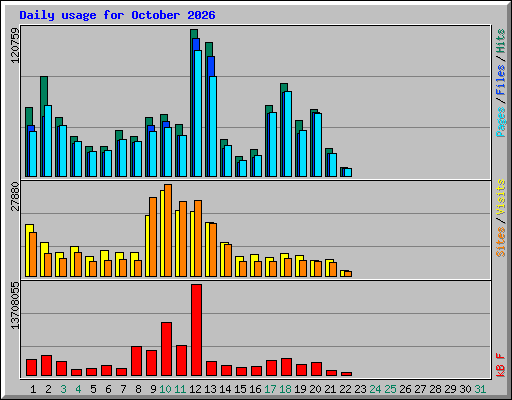Click the green hits bar for day 2
The height and width of the screenshot is (400, 512).
pyautogui.click(x=44, y=90)
